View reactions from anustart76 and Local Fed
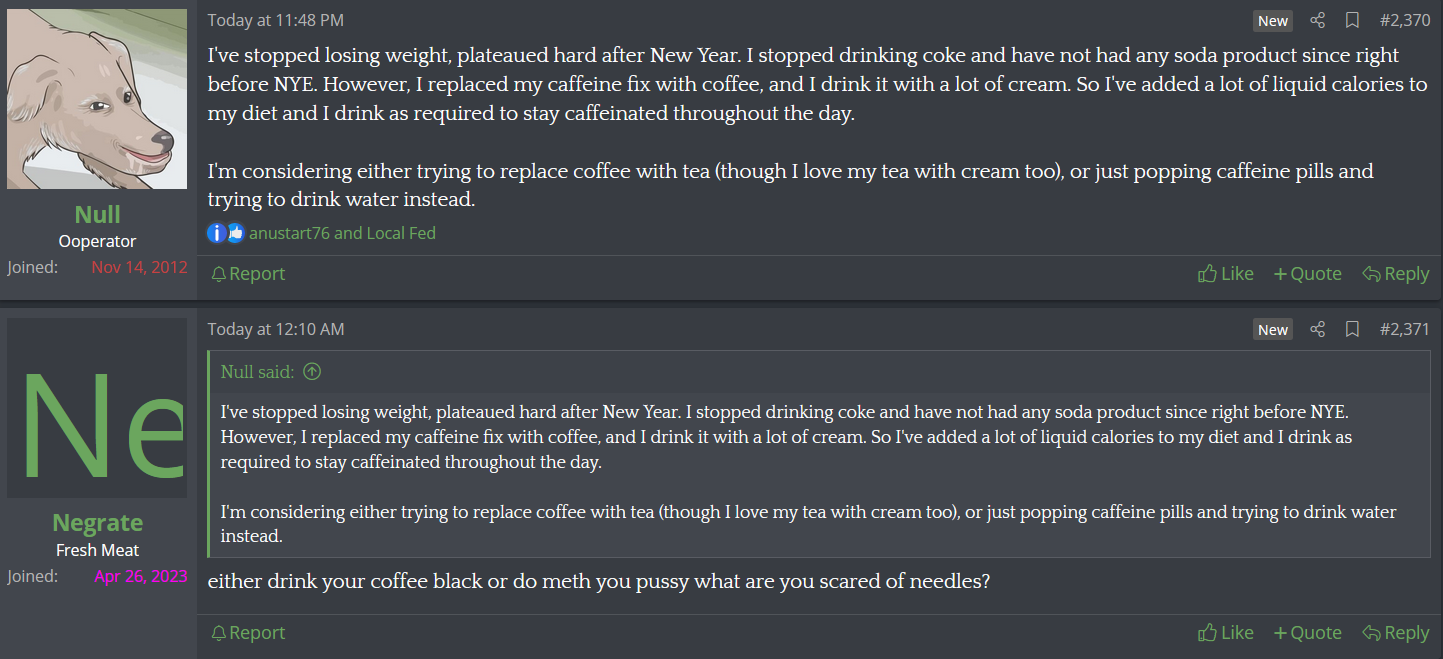The height and width of the screenshot is (659, 1443). pyautogui.click(x=342, y=233)
